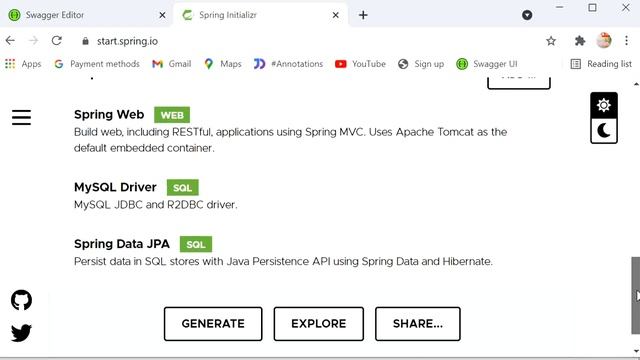Reload the current page
640x360 pixels.
(x=57, y=40)
